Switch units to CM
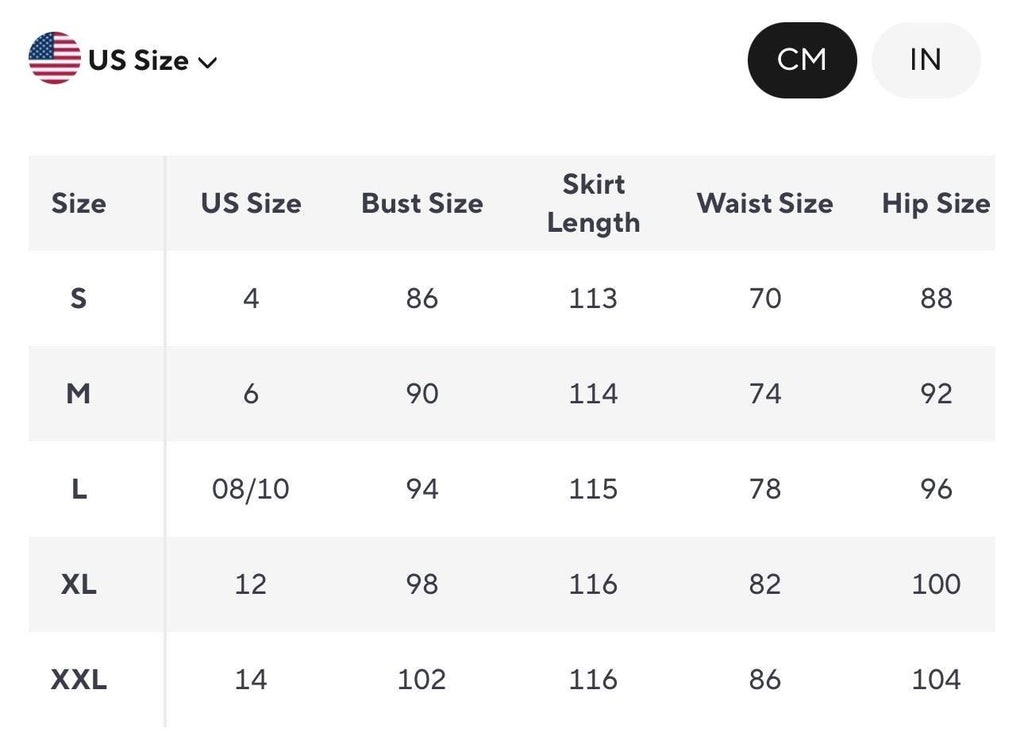 [x=802, y=60]
